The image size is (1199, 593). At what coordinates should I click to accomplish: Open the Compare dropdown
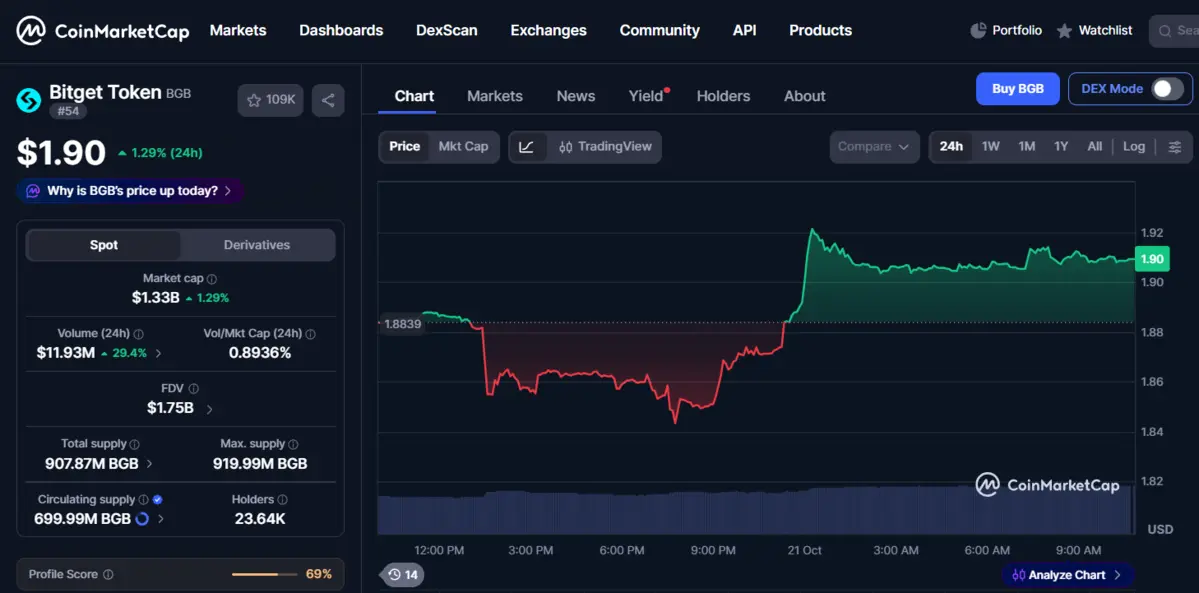pos(874,147)
